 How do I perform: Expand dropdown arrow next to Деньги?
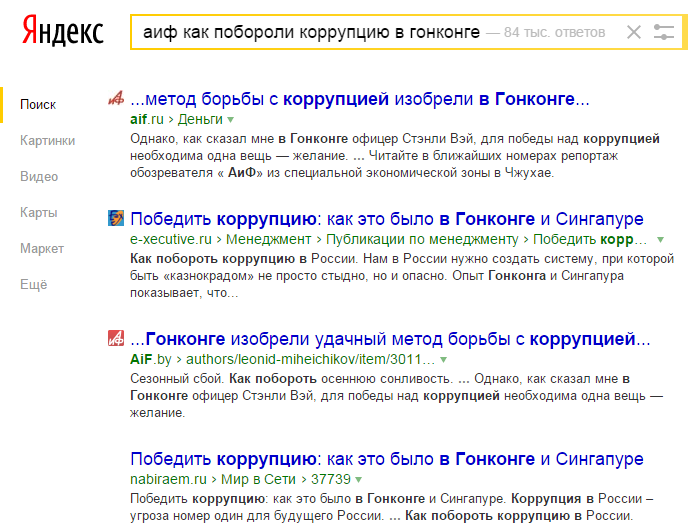231,120
